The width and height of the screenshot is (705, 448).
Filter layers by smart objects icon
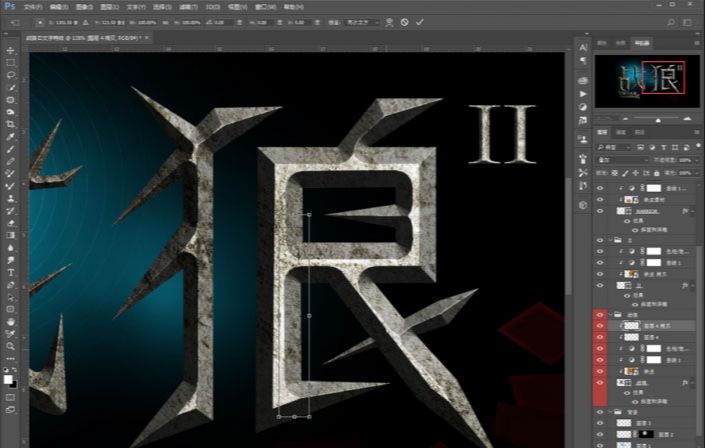686,148
